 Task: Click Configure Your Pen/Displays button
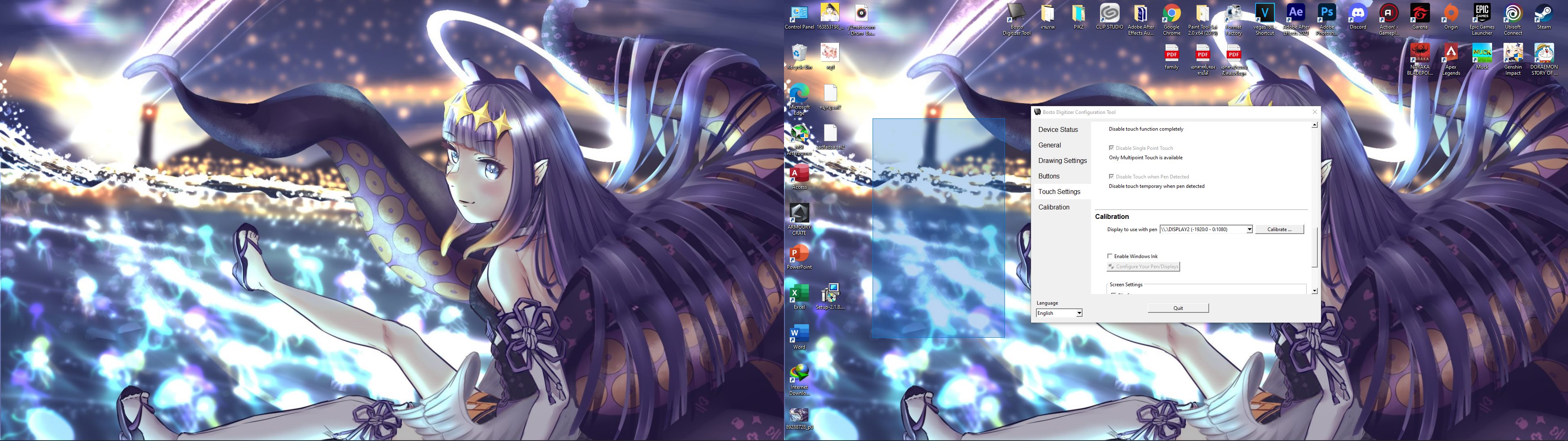pos(1143,267)
